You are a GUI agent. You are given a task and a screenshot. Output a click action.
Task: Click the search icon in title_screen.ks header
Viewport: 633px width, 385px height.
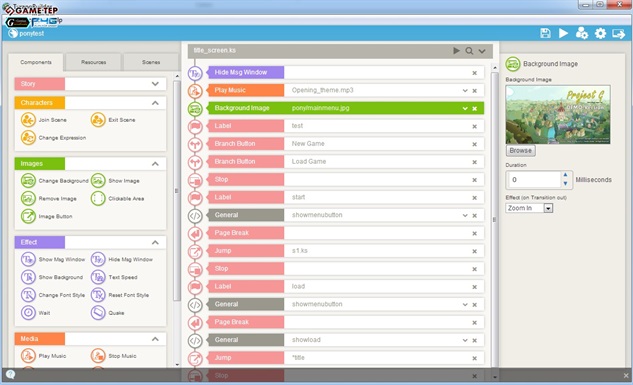coord(469,51)
